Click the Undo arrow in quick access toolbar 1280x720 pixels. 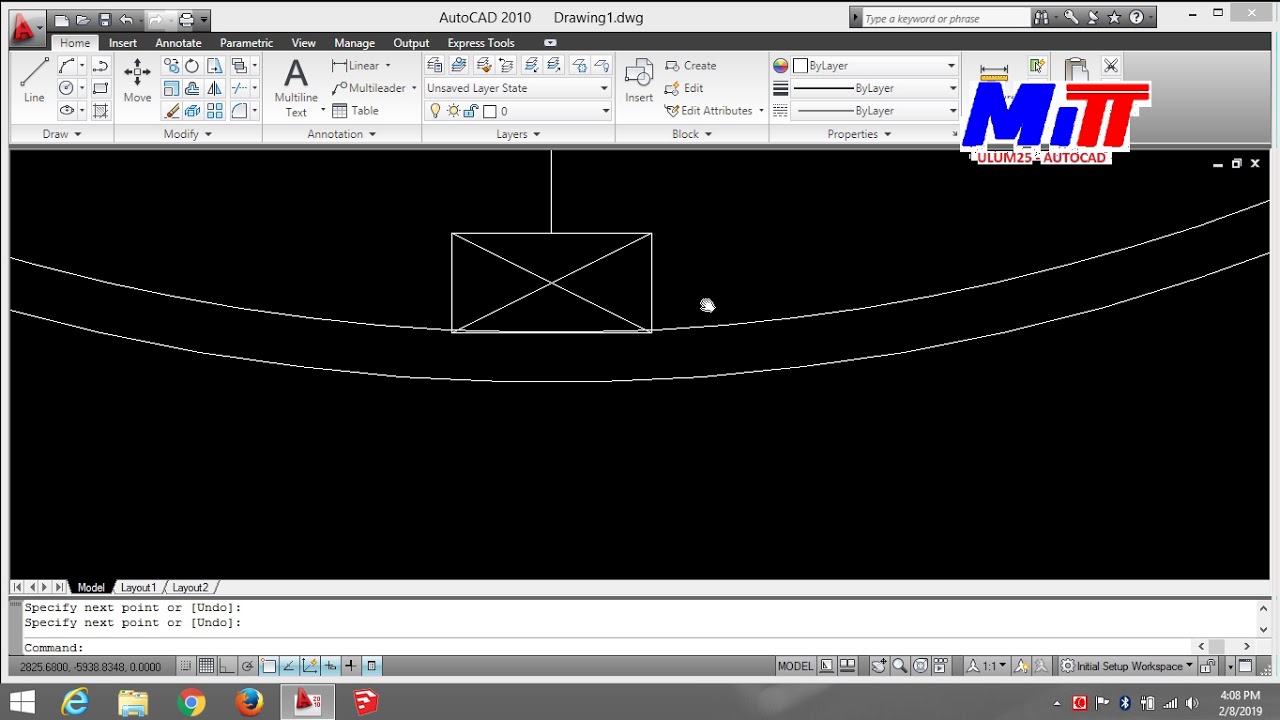[126, 19]
